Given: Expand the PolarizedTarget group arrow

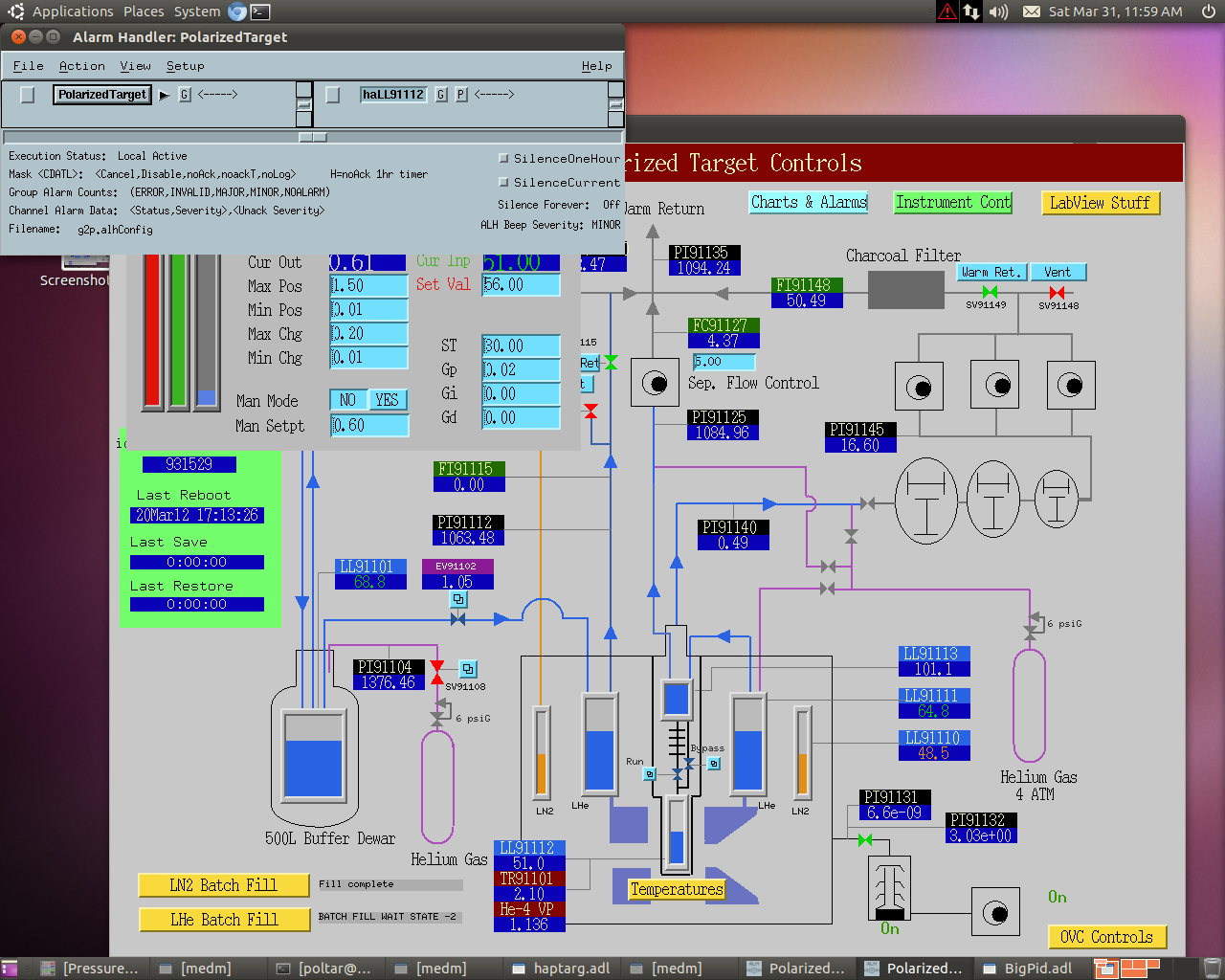Looking at the screenshot, I should click(x=164, y=95).
